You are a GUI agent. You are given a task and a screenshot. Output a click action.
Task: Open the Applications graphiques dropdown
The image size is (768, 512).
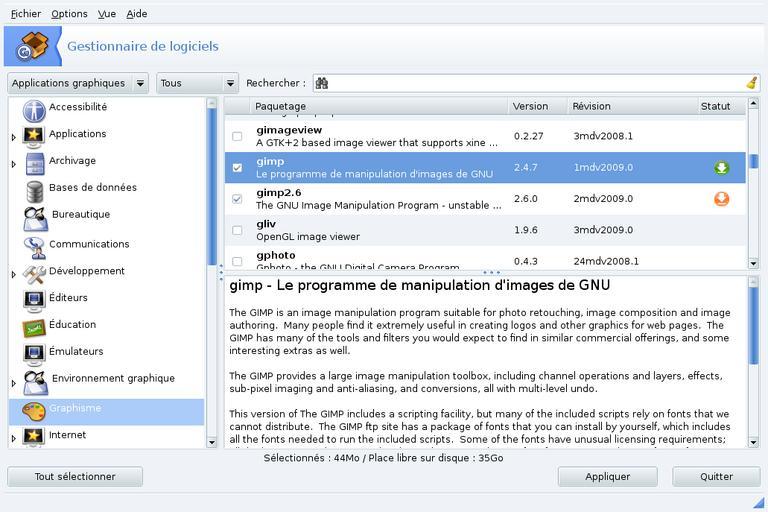click(77, 84)
